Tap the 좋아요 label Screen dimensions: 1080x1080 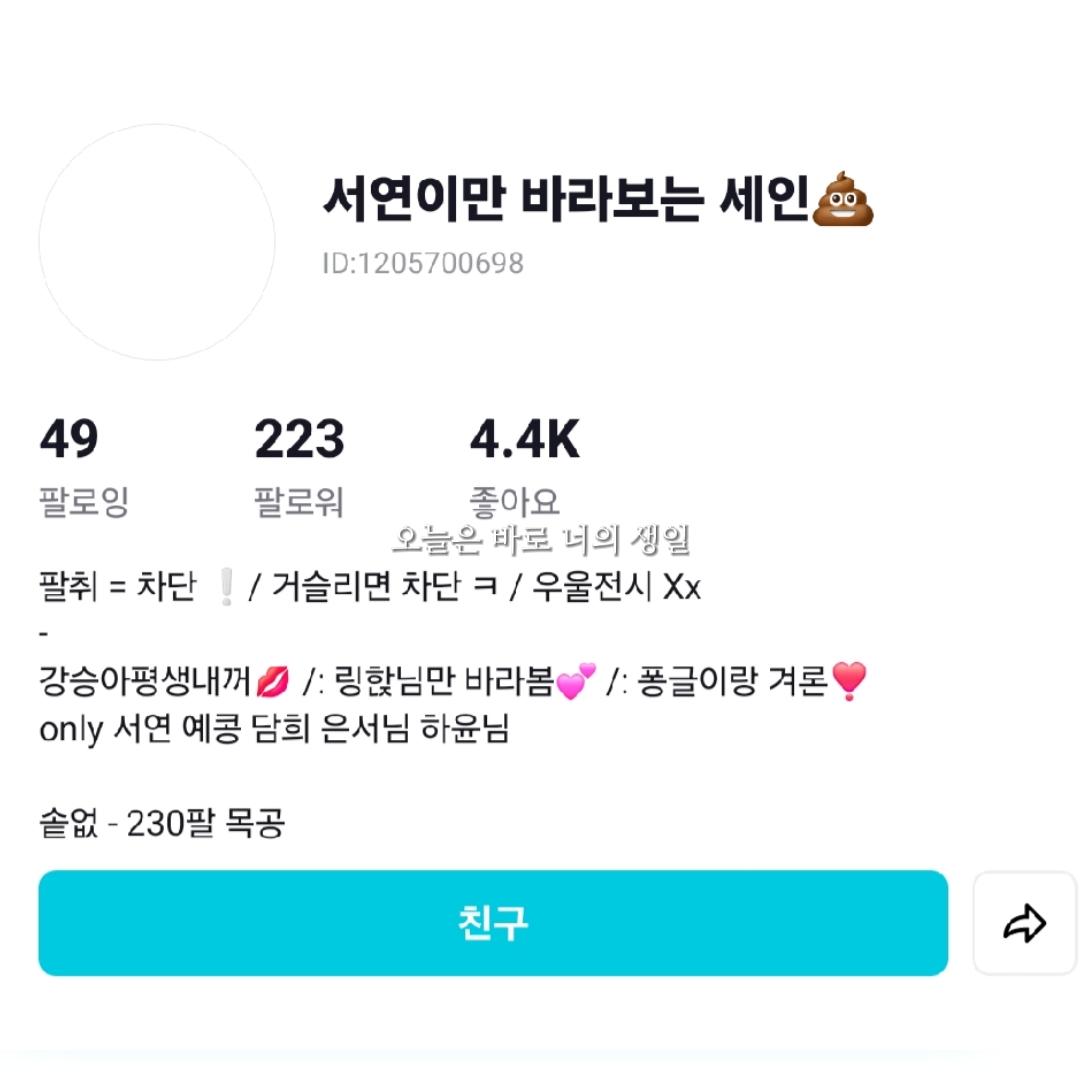(x=515, y=499)
